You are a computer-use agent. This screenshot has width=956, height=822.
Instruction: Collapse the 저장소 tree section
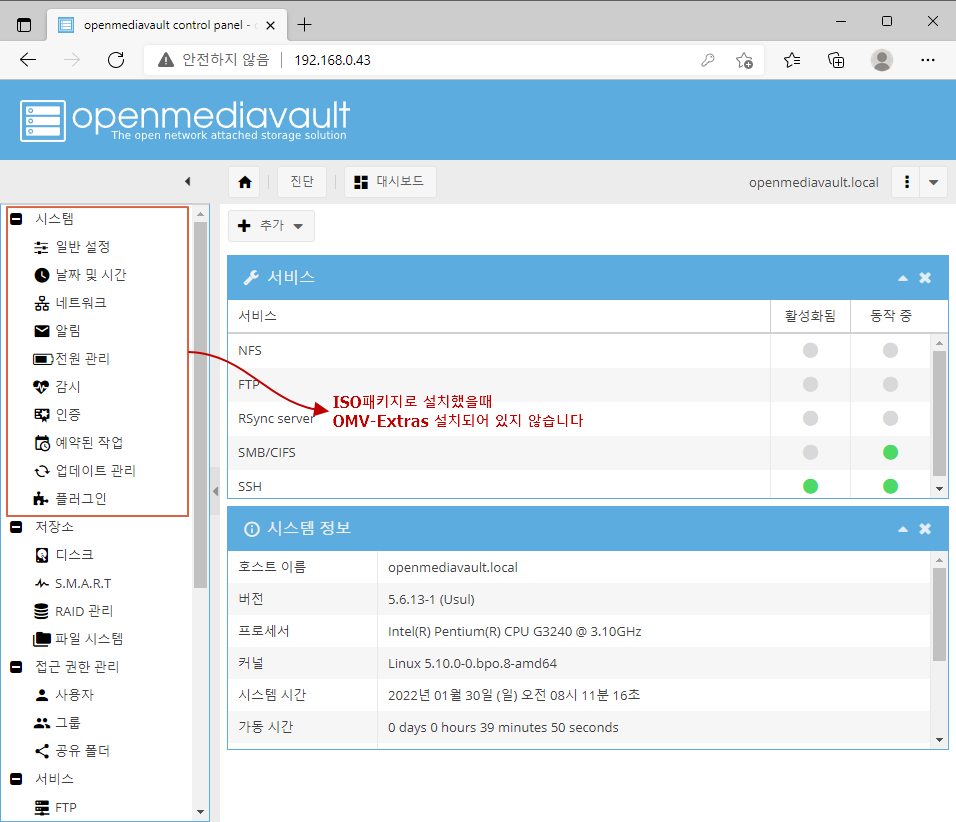16,527
